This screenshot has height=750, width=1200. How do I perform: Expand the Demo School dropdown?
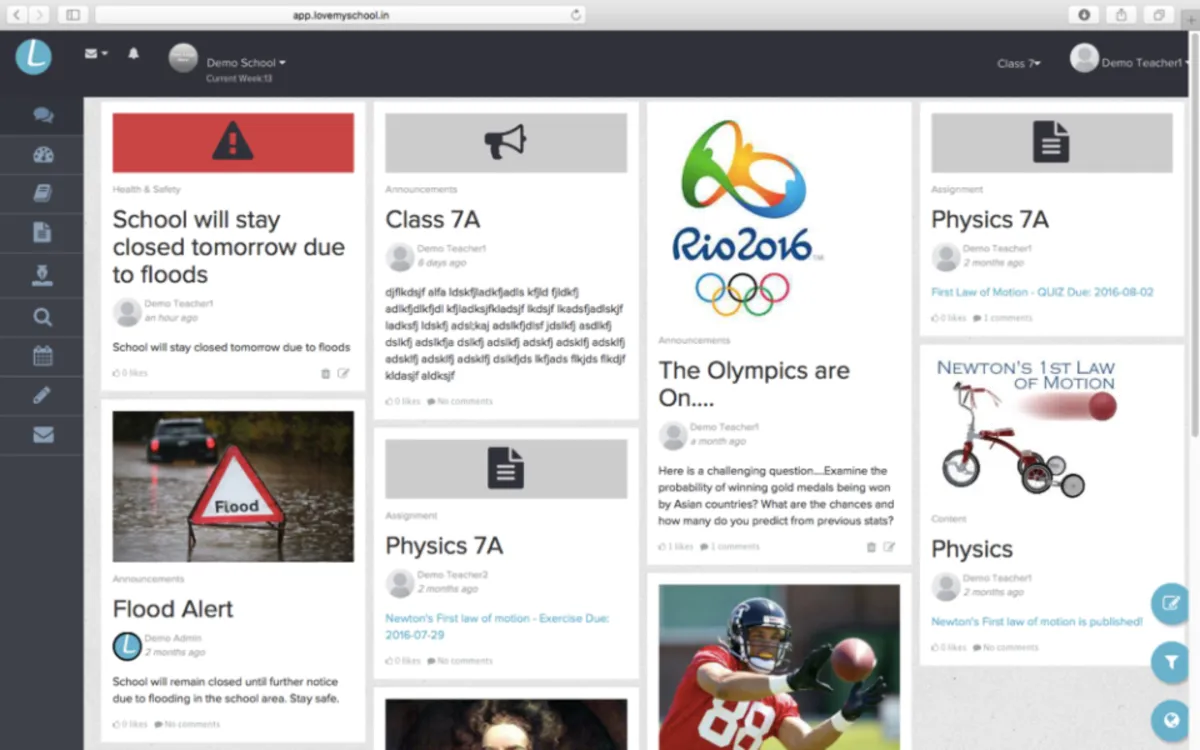click(x=245, y=62)
